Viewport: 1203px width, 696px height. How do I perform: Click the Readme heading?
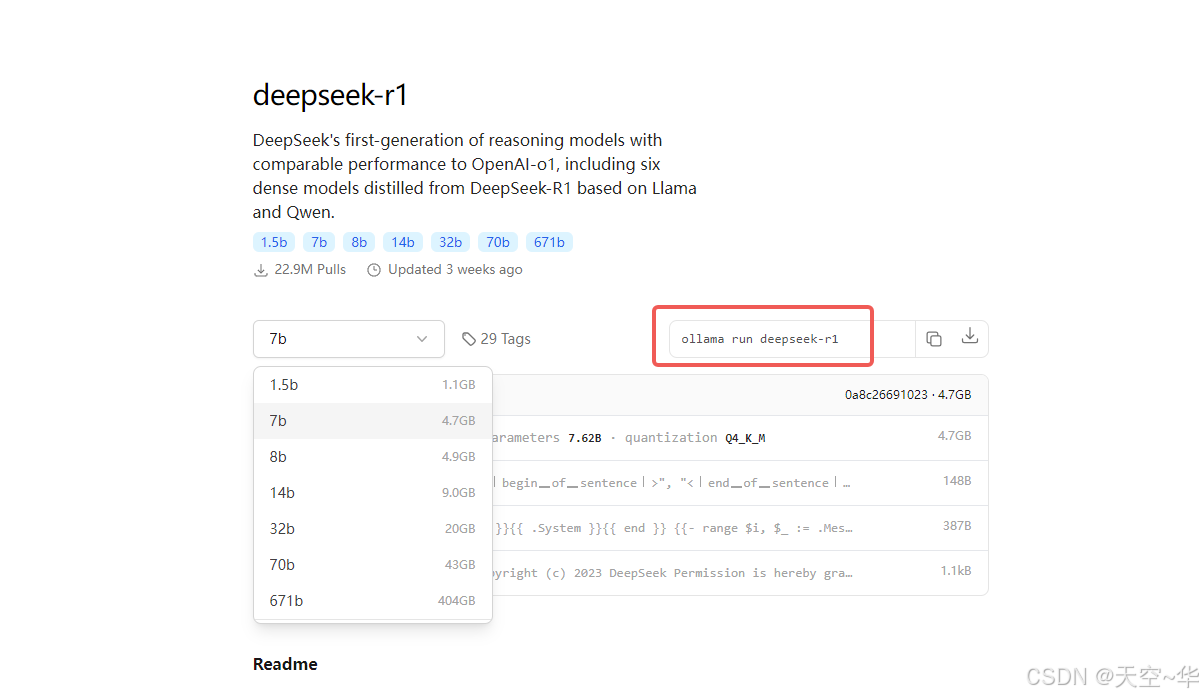(285, 664)
